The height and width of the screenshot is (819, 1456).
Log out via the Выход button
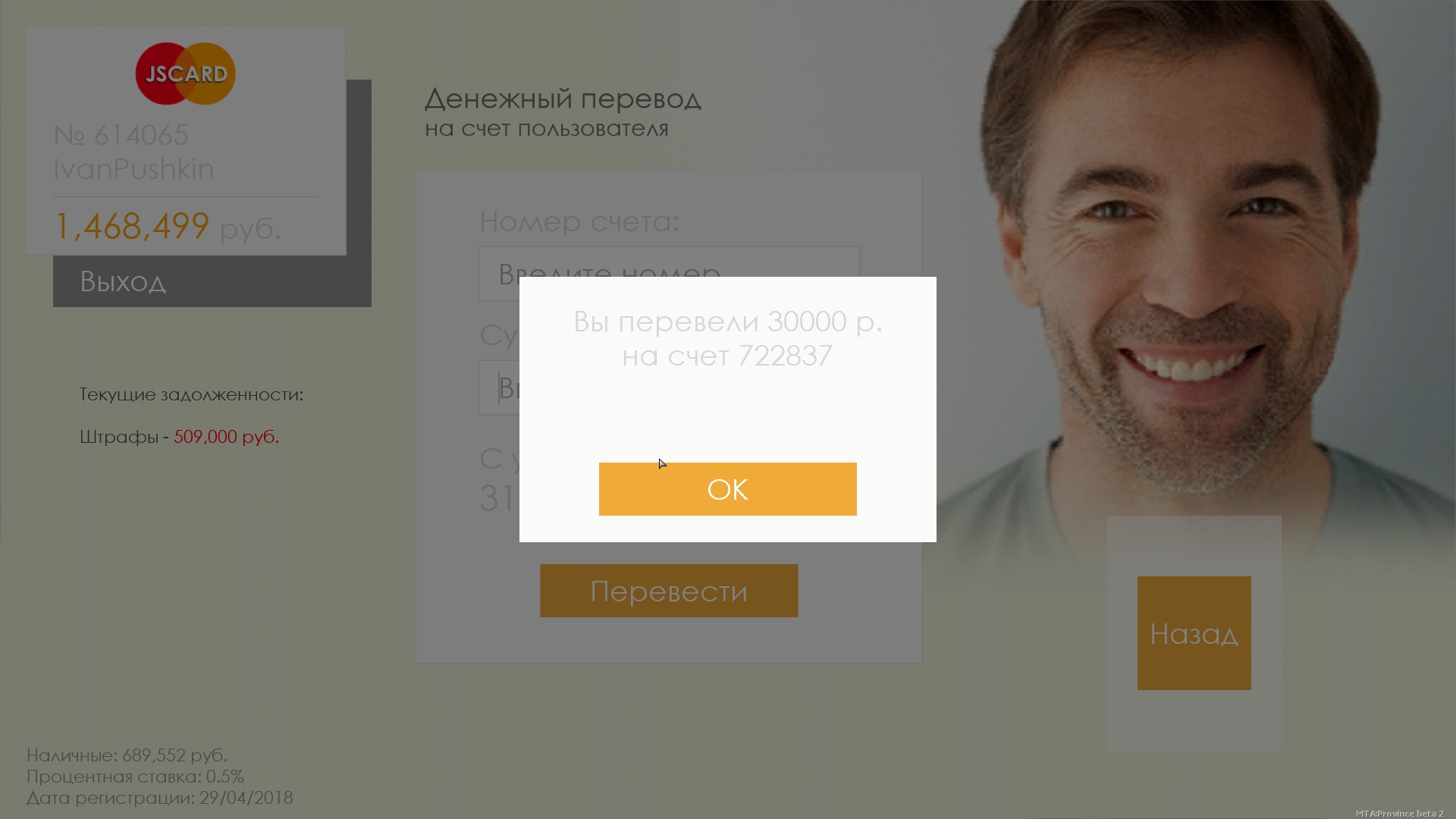pyautogui.click(x=212, y=281)
